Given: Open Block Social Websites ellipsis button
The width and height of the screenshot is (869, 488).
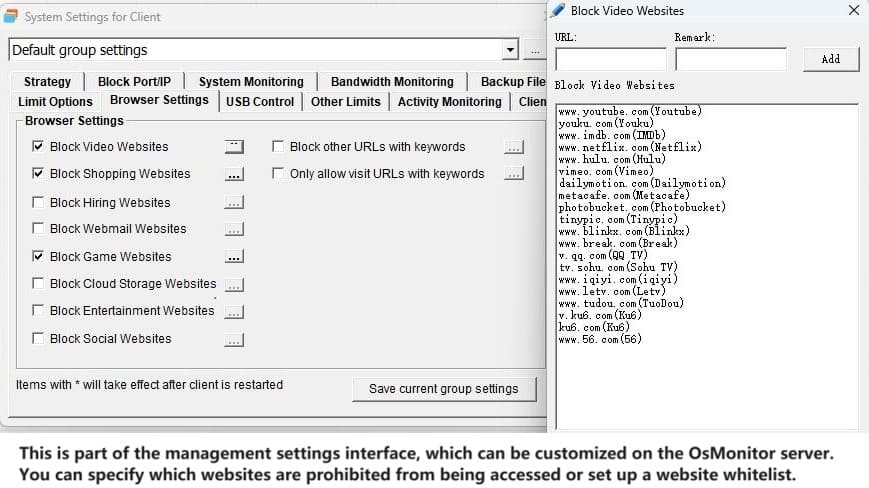Looking at the screenshot, I should tap(234, 340).
